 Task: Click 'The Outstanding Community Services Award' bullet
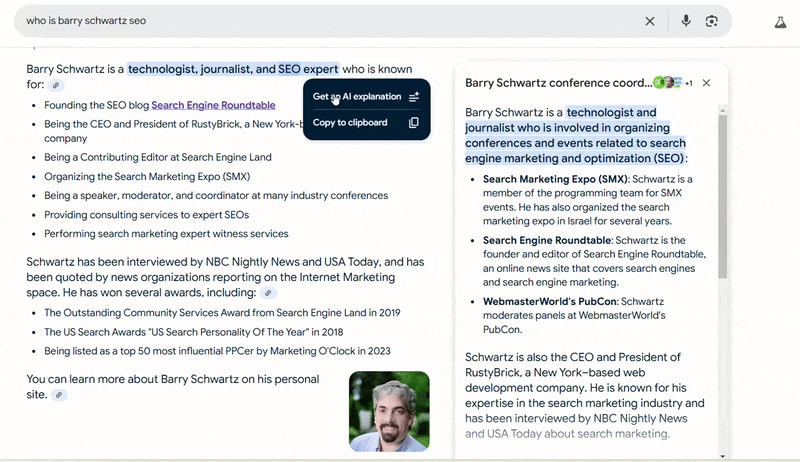[222, 313]
